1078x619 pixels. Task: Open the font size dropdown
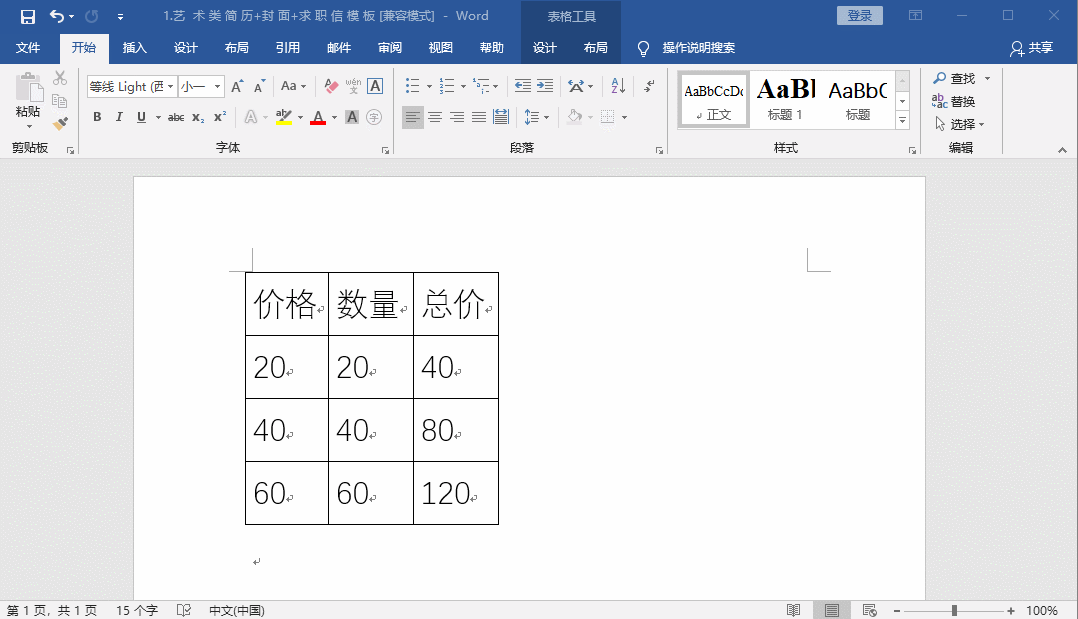coord(217,86)
